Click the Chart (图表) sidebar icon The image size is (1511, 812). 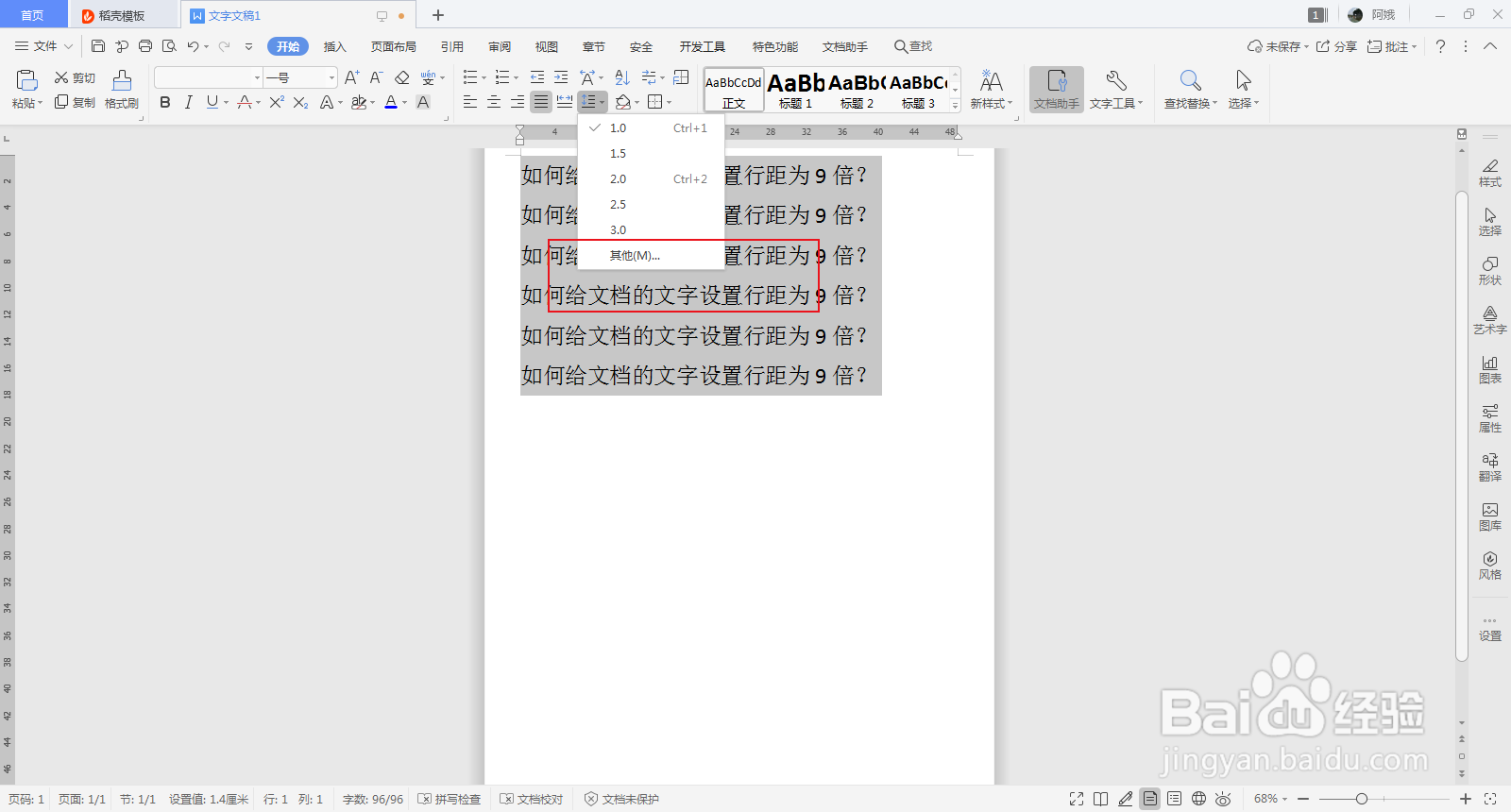click(1490, 369)
